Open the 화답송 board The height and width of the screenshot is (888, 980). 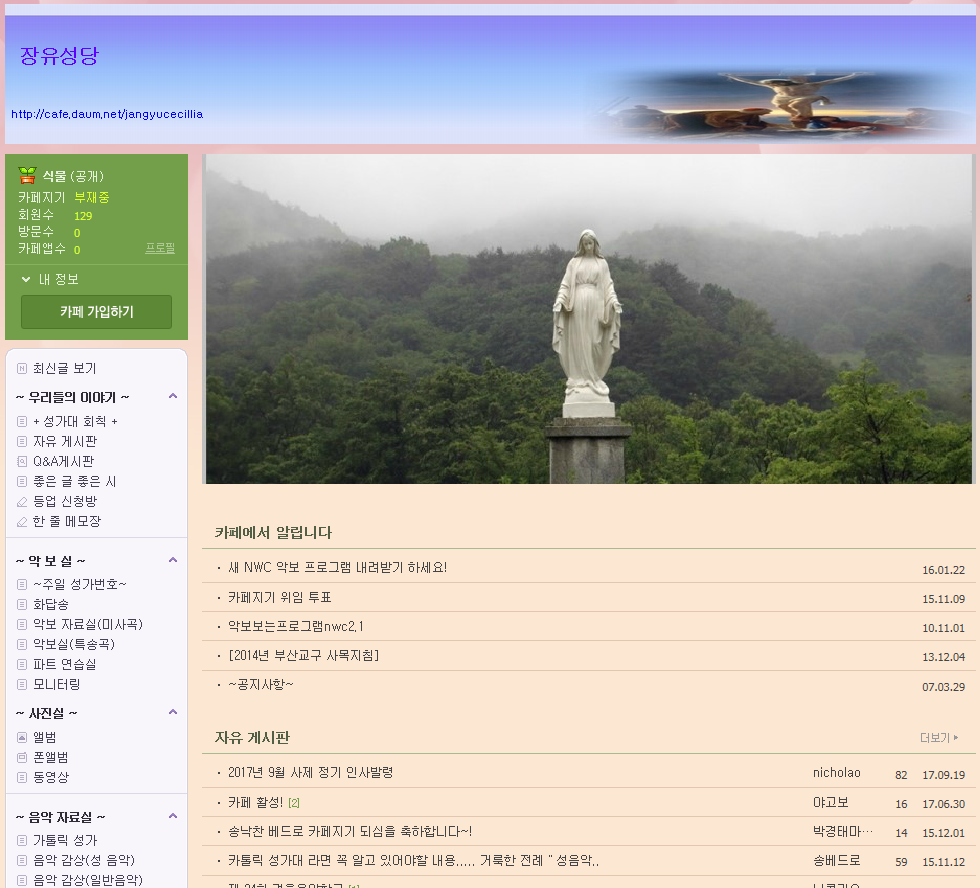click(x=51, y=604)
